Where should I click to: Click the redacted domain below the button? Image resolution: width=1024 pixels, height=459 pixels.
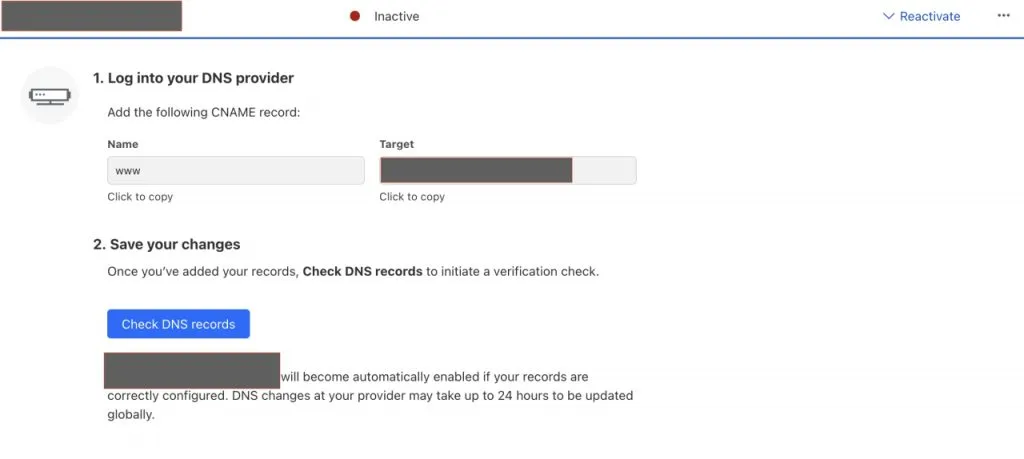191,370
